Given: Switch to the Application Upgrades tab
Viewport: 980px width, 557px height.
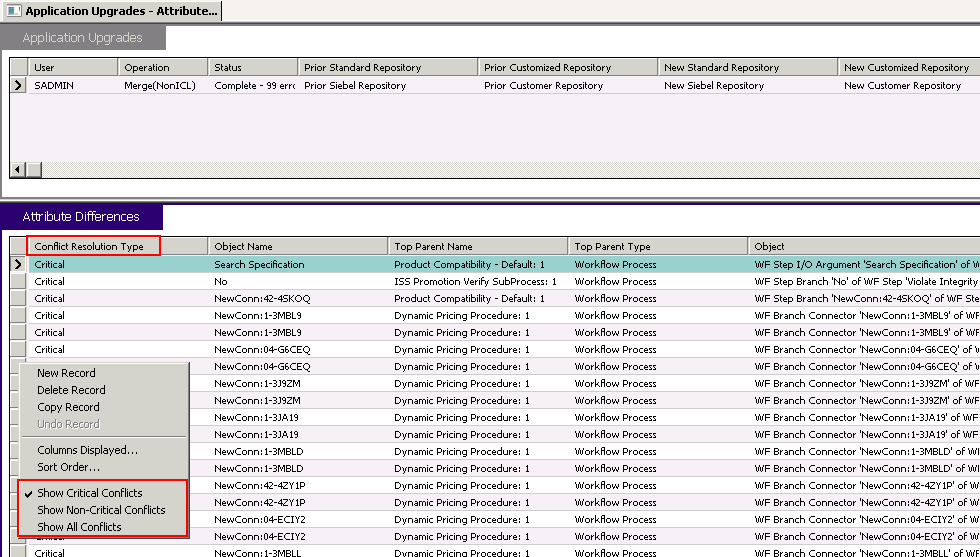Looking at the screenshot, I should [82, 38].
